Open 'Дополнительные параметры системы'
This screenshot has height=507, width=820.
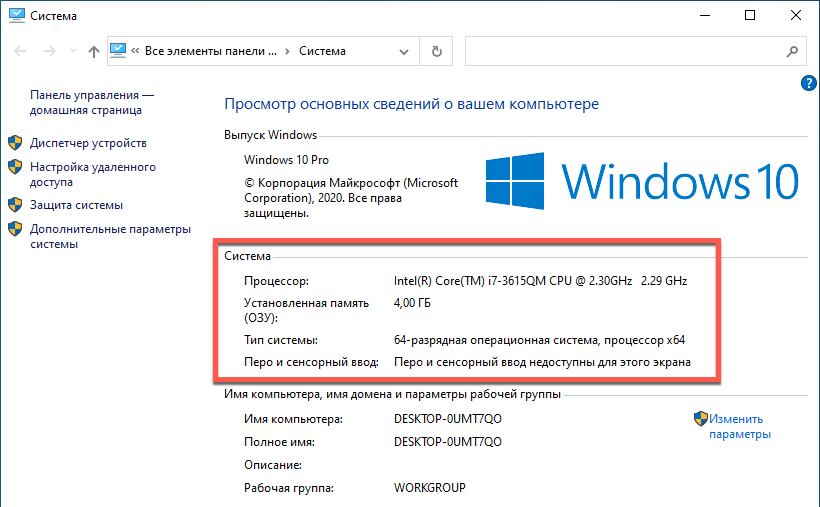click(110, 236)
